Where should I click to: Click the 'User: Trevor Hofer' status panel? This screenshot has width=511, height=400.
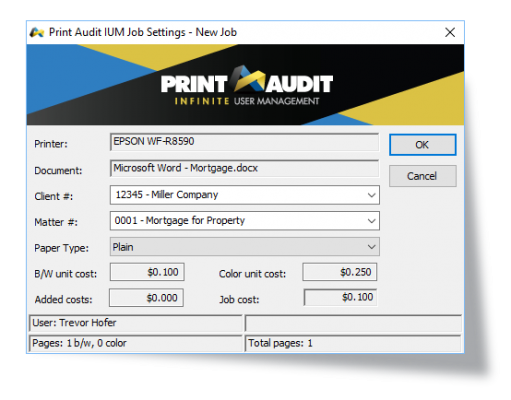click(x=136, y=323)
